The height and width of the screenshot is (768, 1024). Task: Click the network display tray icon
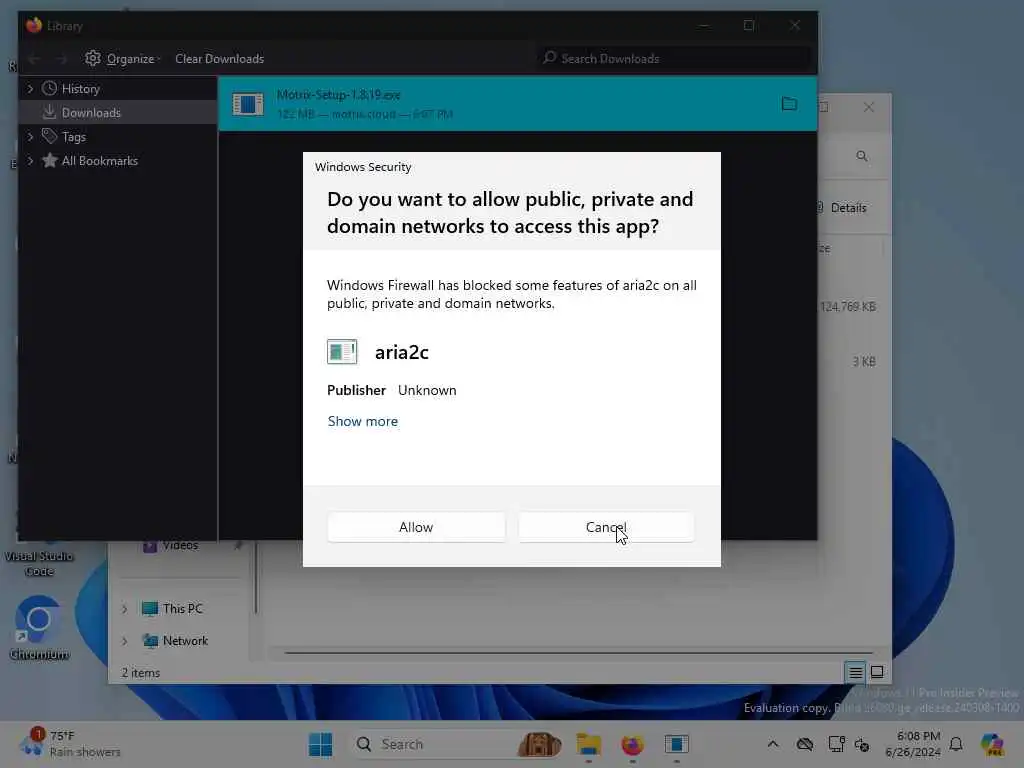tap(835, 744)
